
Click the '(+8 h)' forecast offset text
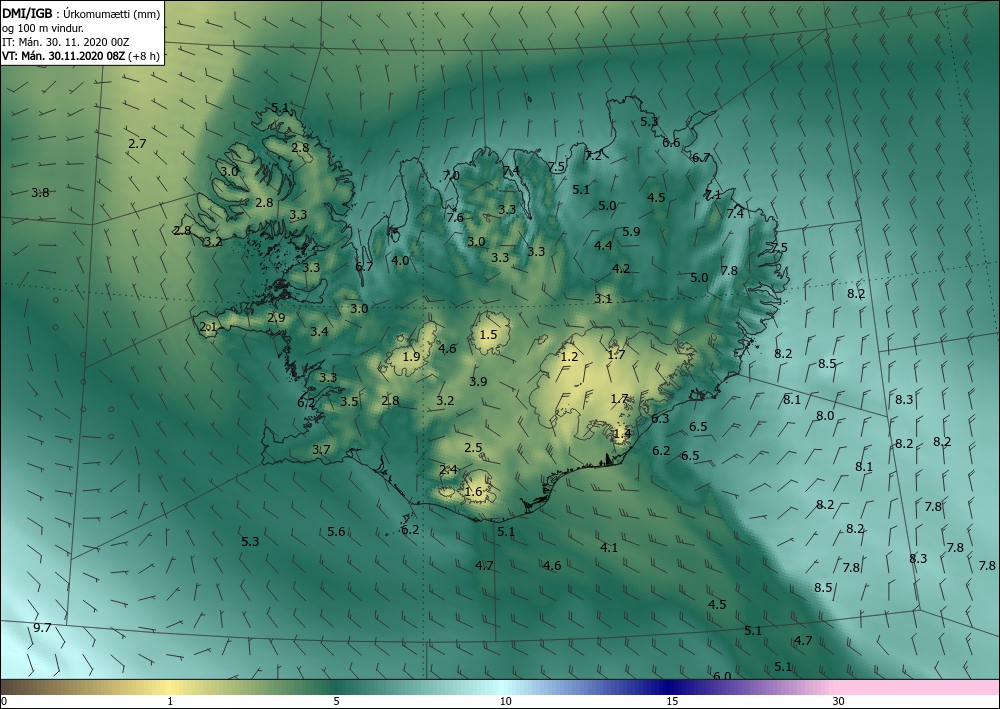pos(143,56)
